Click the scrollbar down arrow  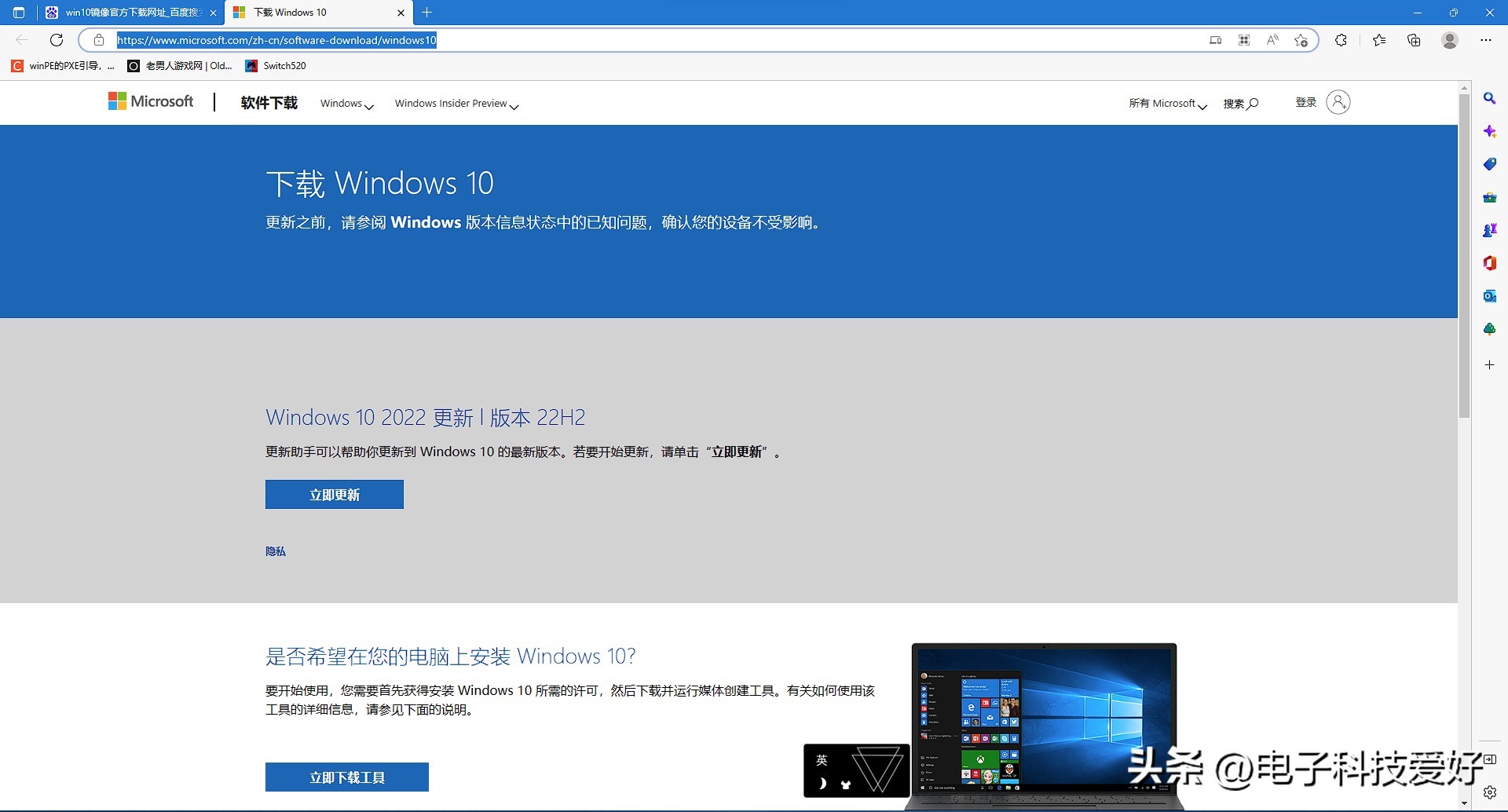click(1464, 803)
